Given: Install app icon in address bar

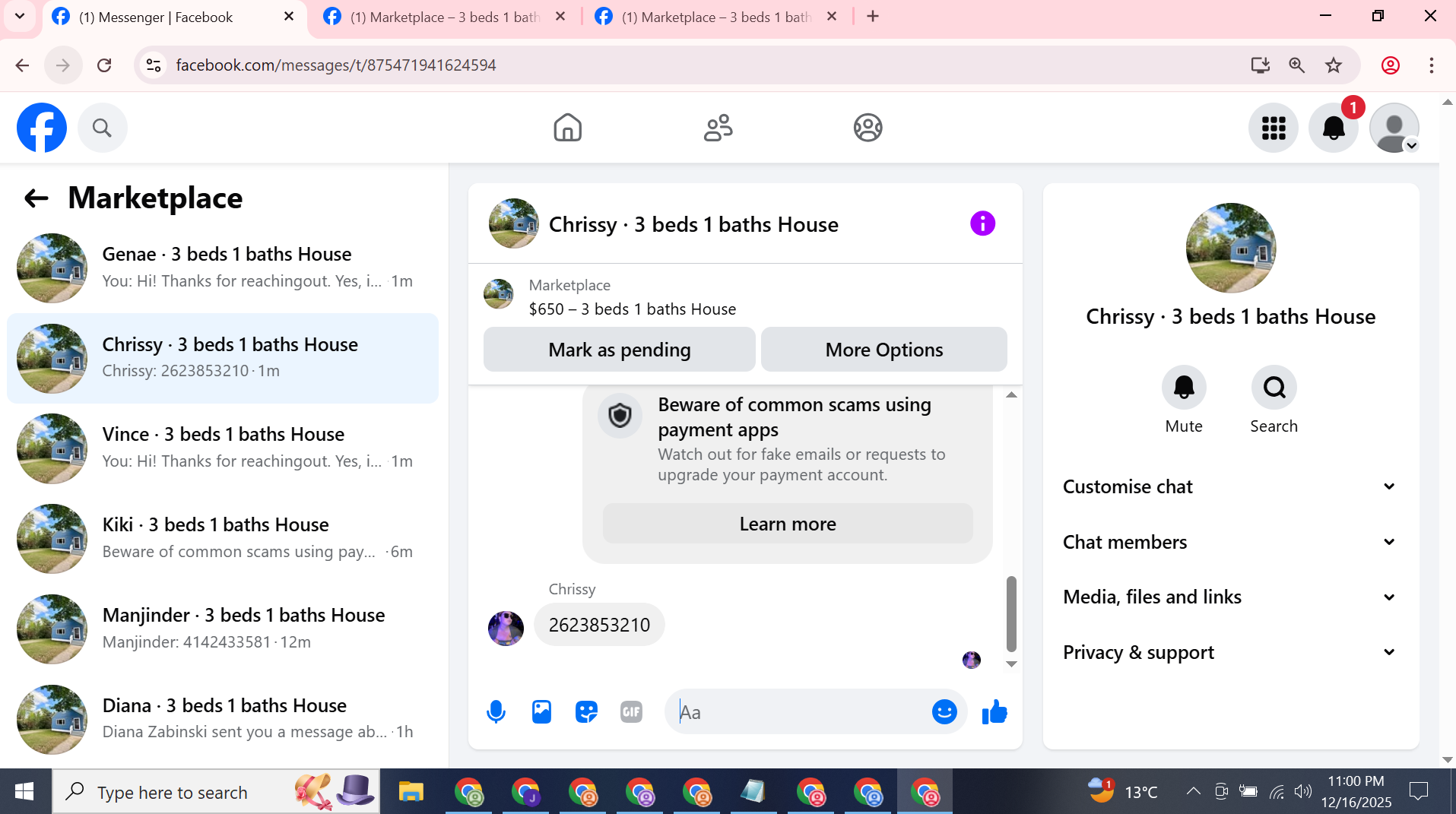Looking at the screenshot, I should coord(1260,65).
